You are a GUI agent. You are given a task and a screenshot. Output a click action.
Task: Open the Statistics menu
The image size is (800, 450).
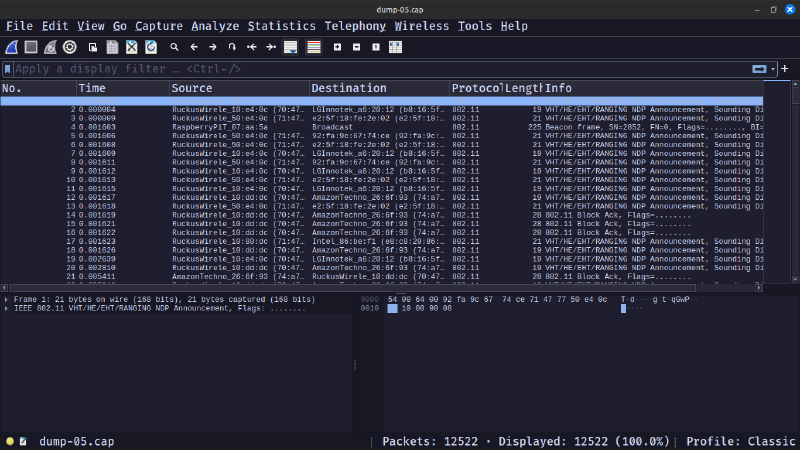282,26
